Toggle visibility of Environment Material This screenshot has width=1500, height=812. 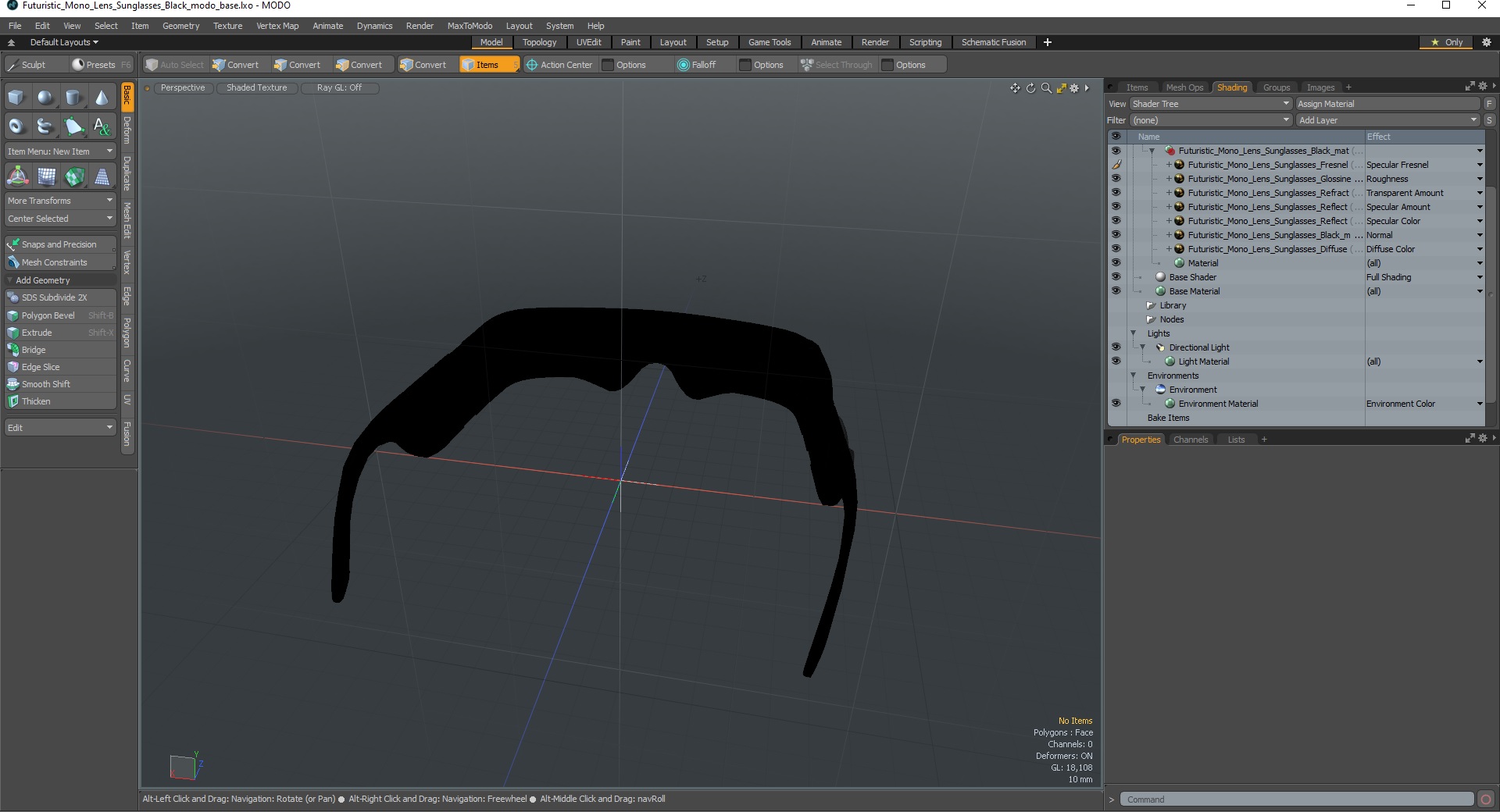pyautogui.click(x=1116, y=404)
